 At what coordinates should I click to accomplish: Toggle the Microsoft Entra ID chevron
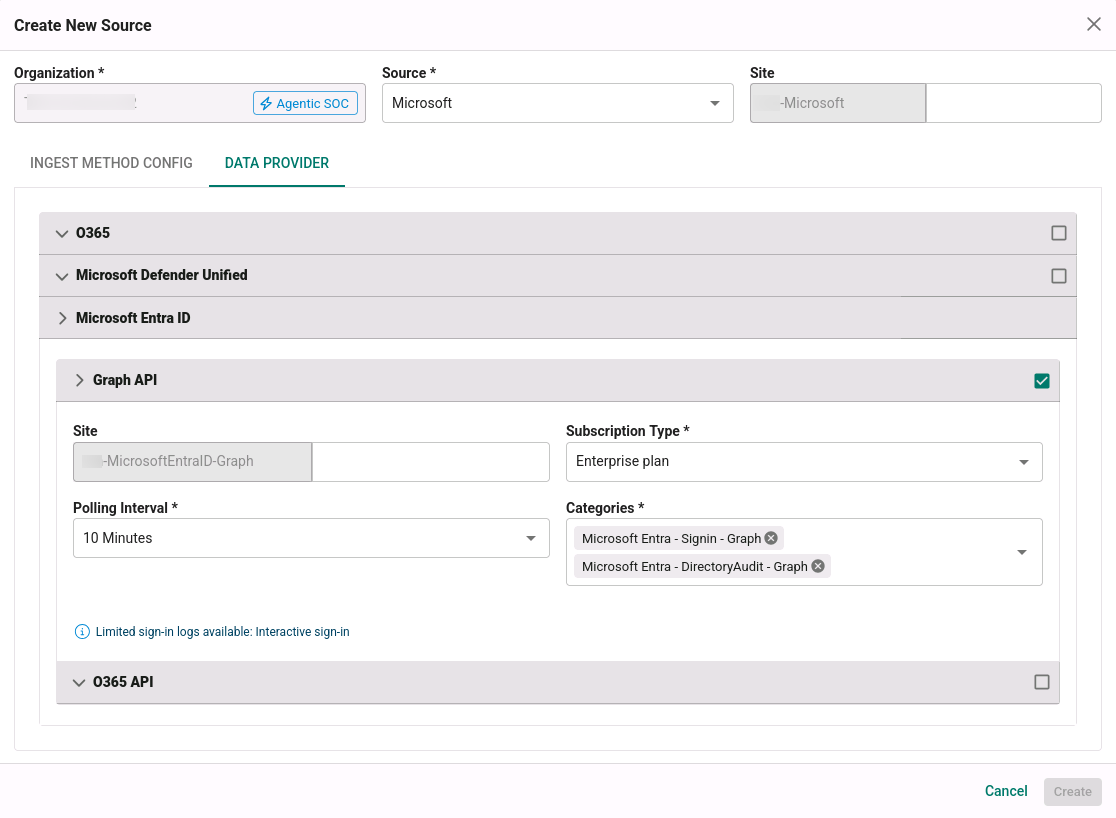point(62,318)
